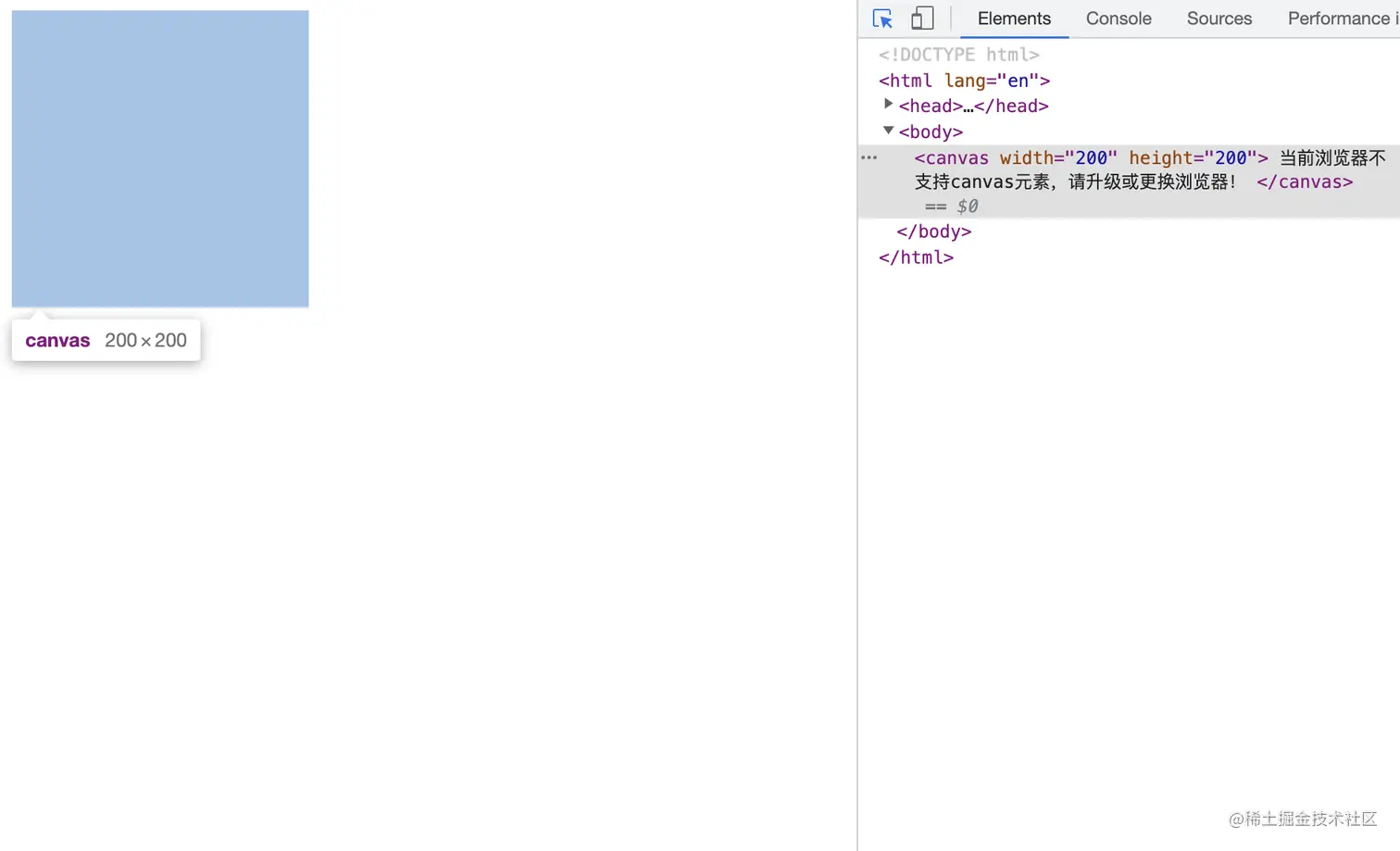
Task: Switch to the Console tab
Action: tap(1118, 19)
